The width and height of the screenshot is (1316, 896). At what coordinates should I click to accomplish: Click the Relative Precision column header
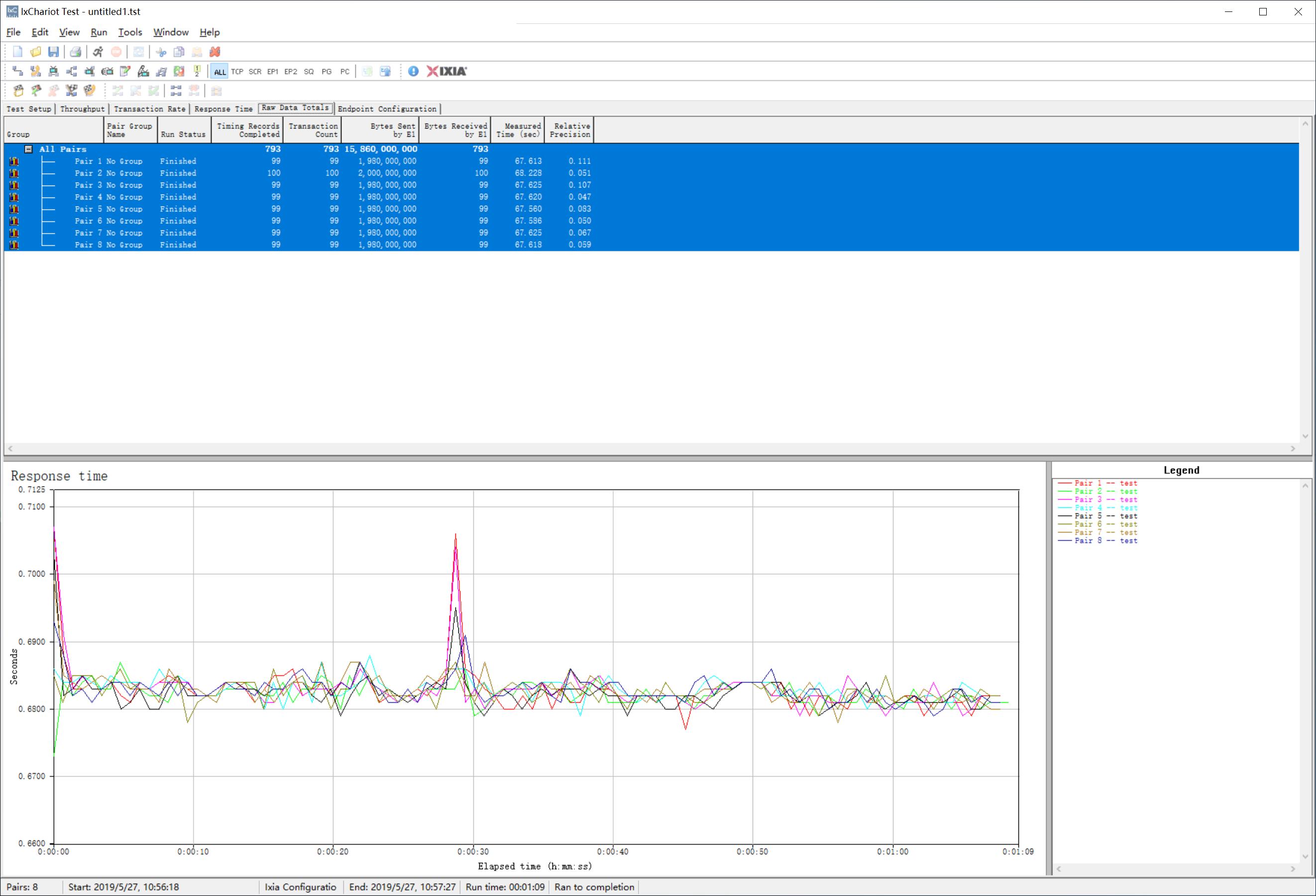[569, 130]
